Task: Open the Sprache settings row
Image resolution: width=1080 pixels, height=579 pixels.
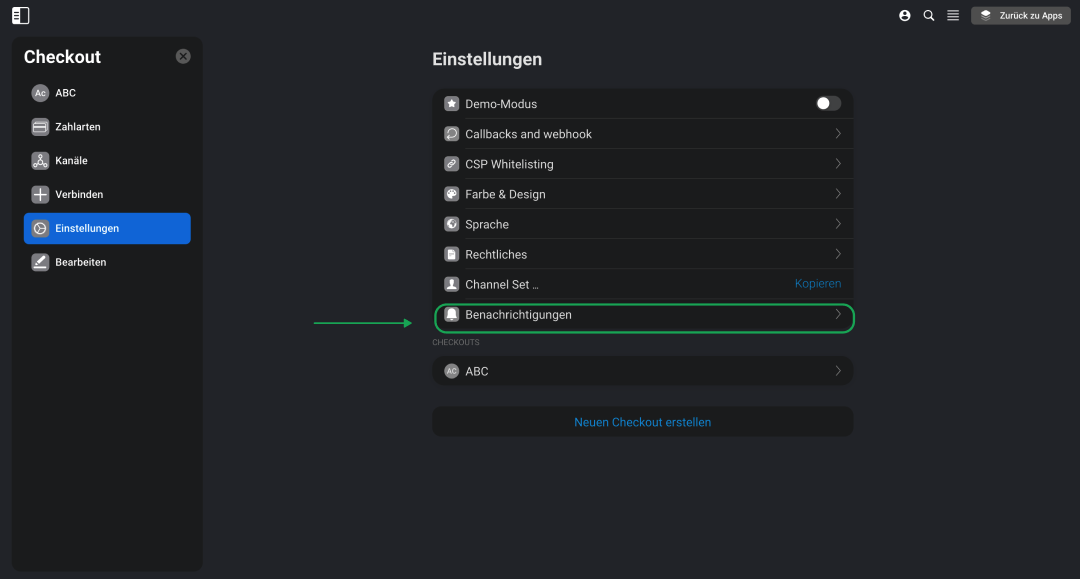Action: click(x=643, y=224)
